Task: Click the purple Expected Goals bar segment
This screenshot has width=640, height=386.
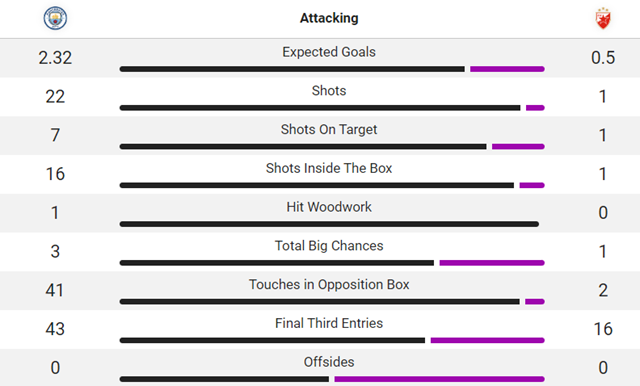Action: tap(507, 69)
